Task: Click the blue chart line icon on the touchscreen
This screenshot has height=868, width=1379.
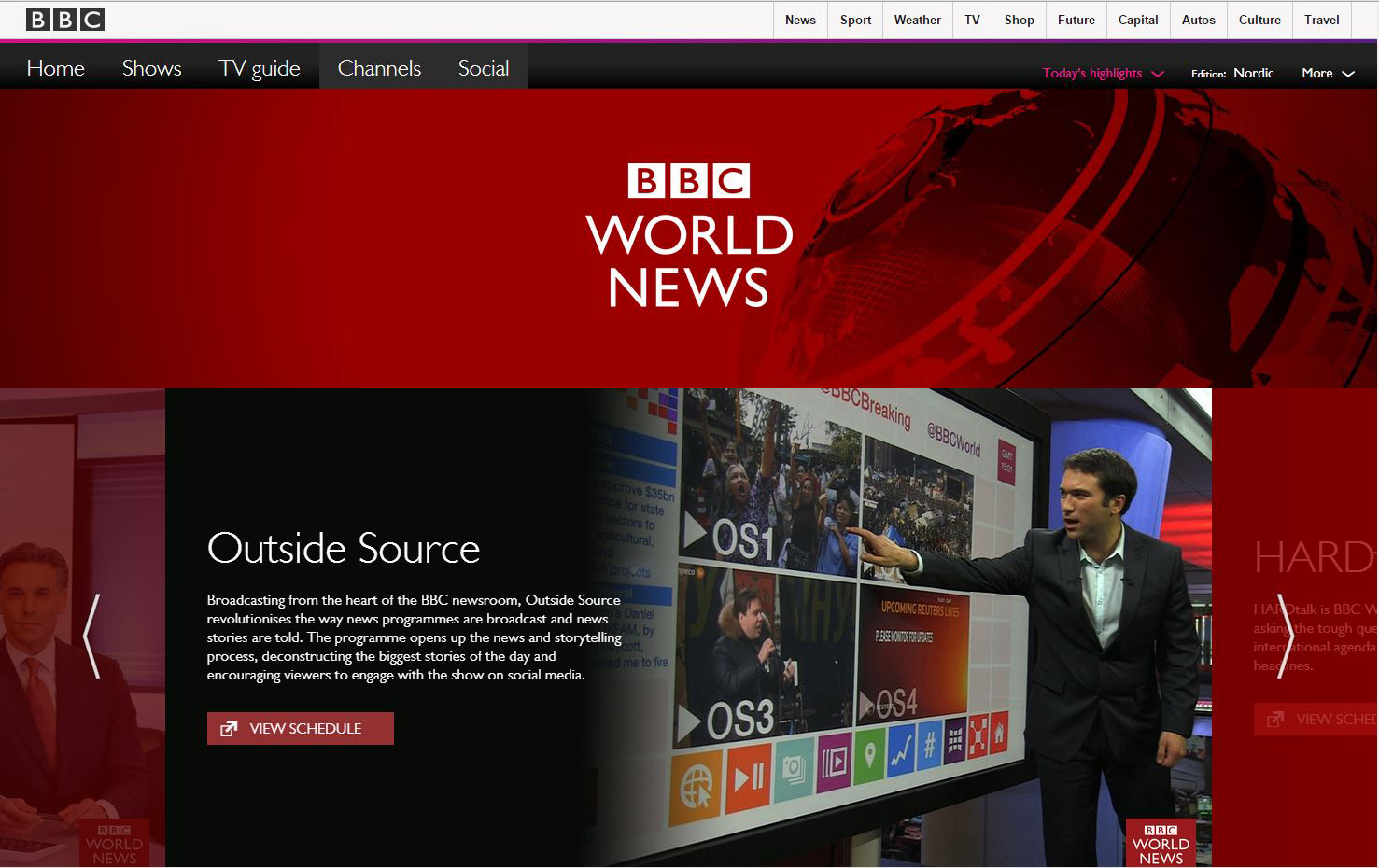Action: pyautogui.click(x=900, y=749)
